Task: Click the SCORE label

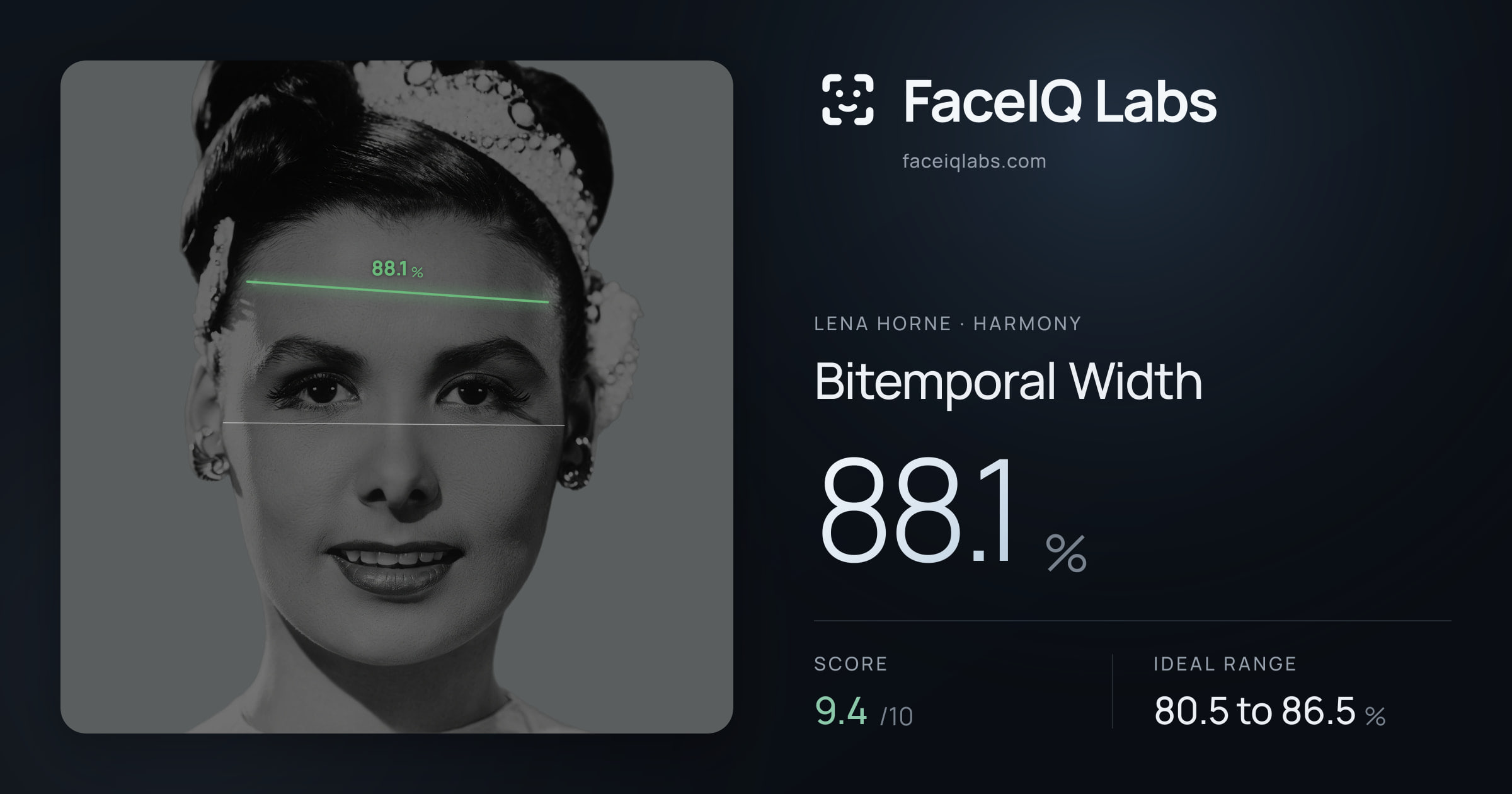Action: [x=850, y=664]
